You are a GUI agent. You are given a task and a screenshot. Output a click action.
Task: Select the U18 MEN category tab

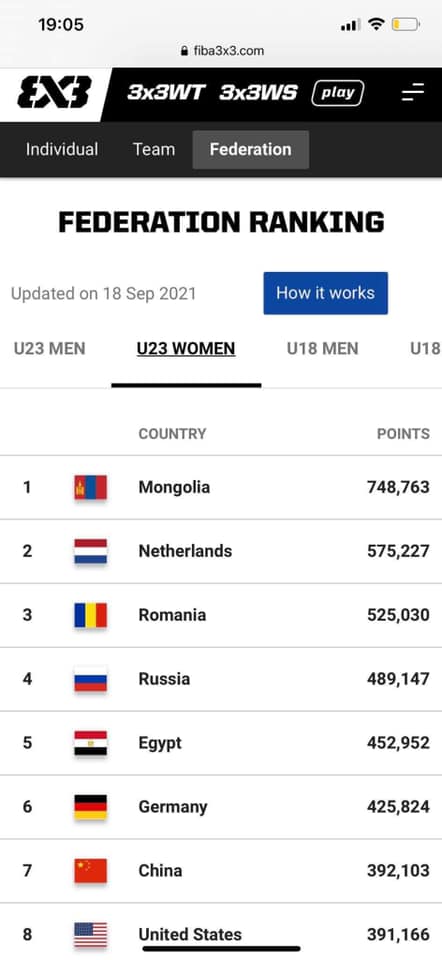click(323, 349)
